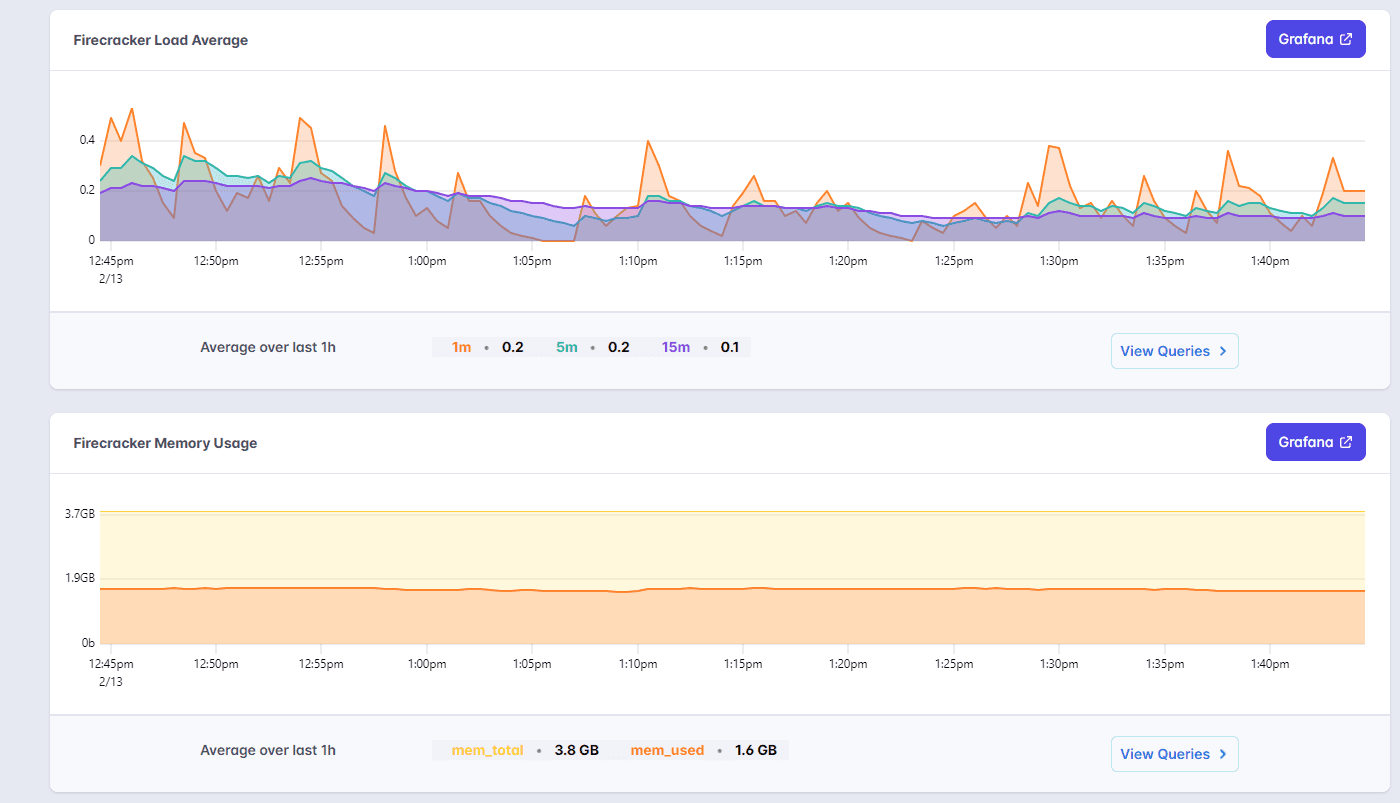
Task: Expand the chevron arrow in Load Average View Queries
Action: coord(1223,351)
